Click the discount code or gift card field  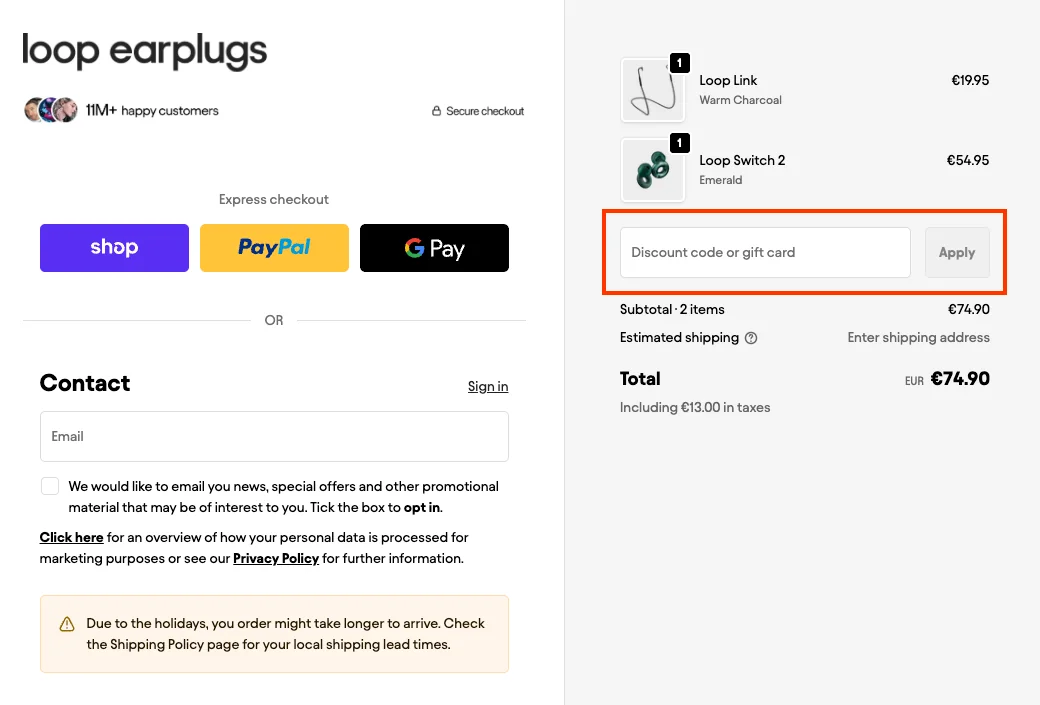[764, 252]
